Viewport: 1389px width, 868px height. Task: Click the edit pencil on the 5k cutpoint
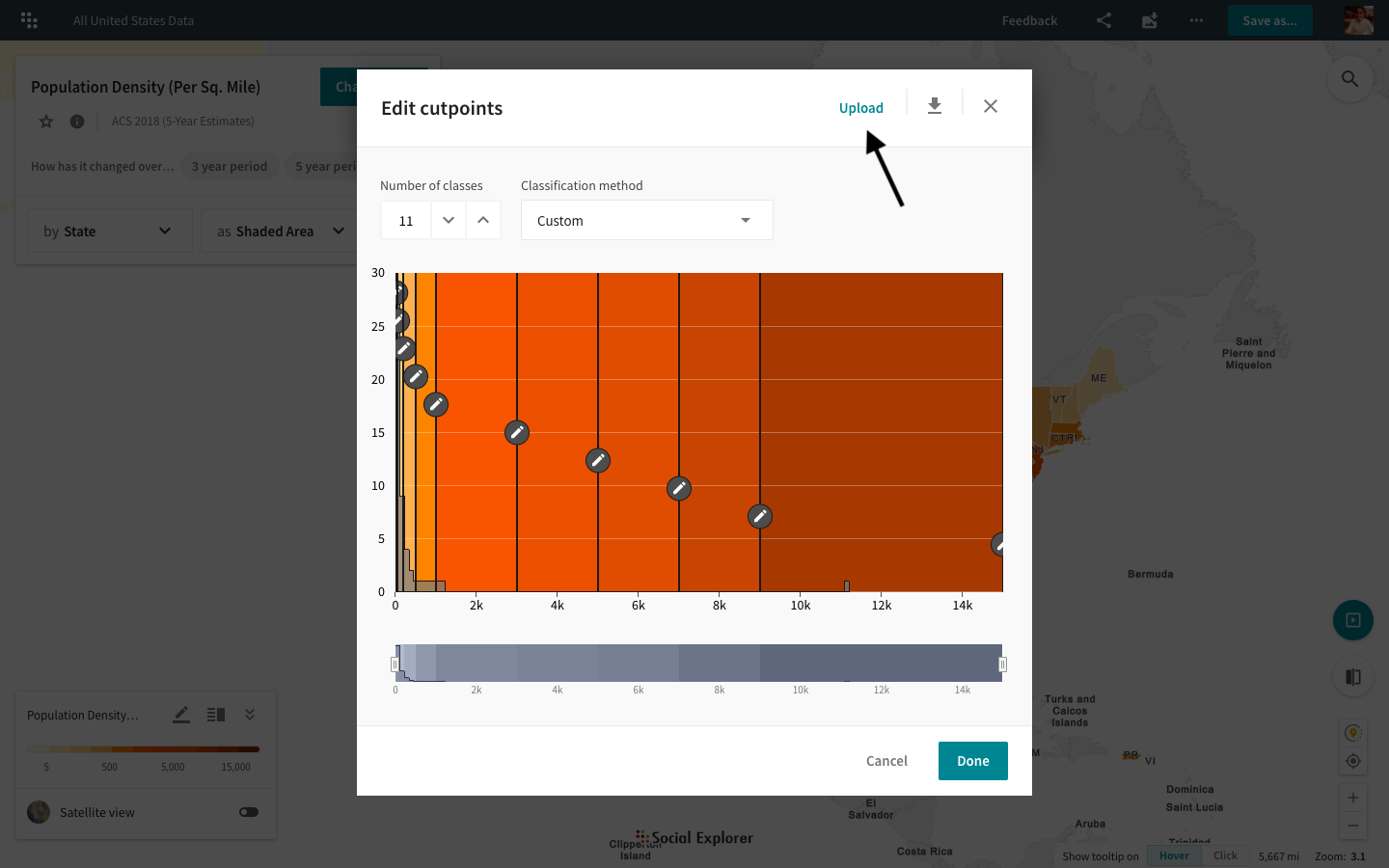coord(598,461)
